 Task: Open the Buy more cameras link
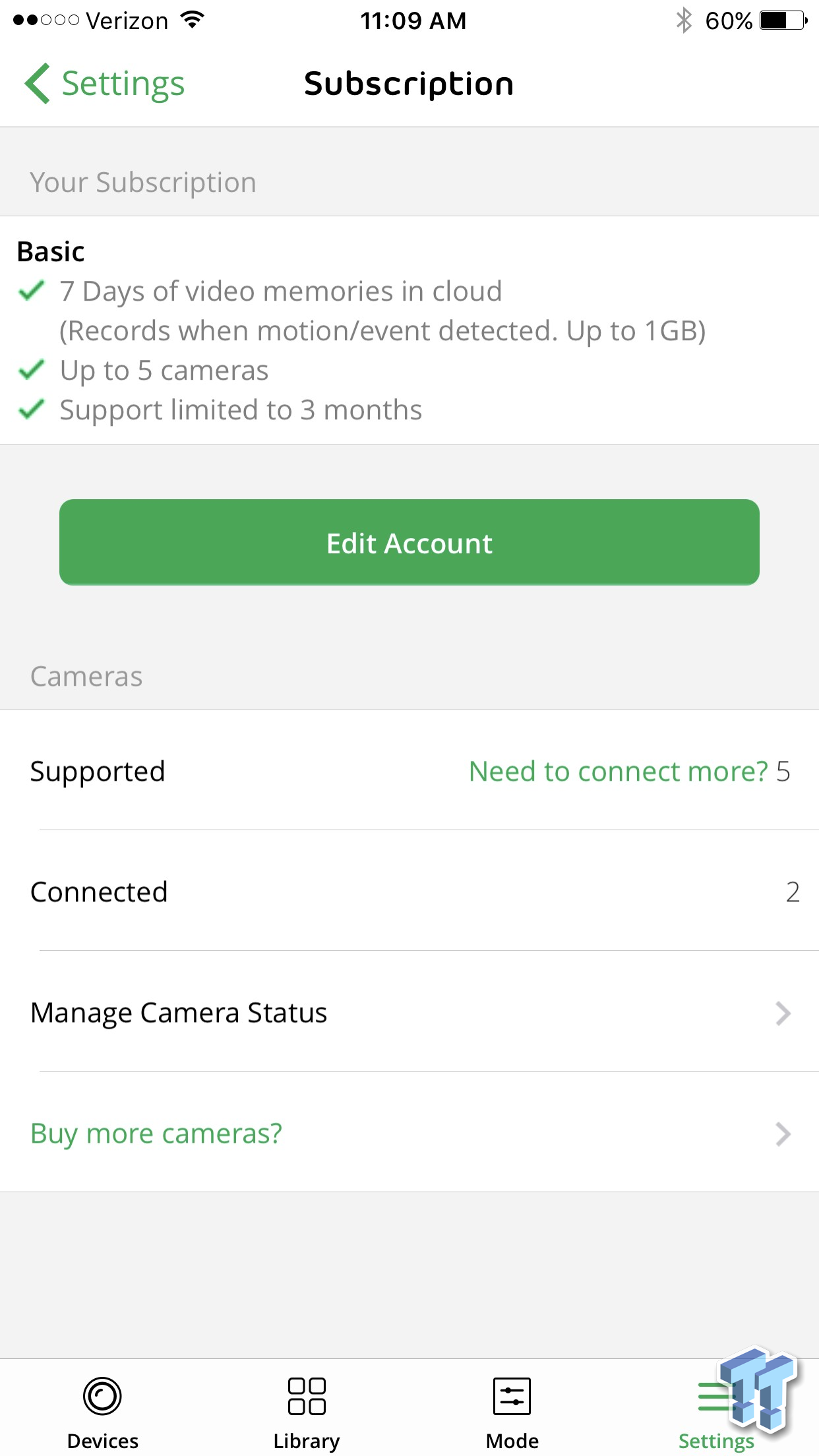point(156,1134)
